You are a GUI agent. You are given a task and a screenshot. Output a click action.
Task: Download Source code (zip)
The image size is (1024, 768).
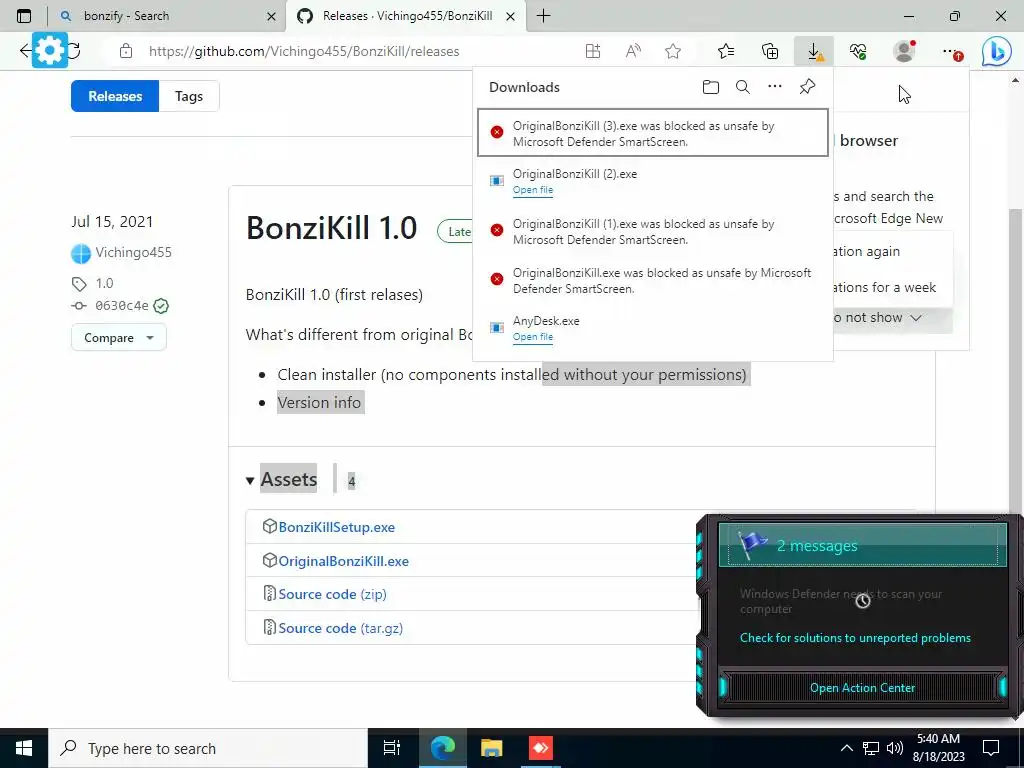[332, 594]
